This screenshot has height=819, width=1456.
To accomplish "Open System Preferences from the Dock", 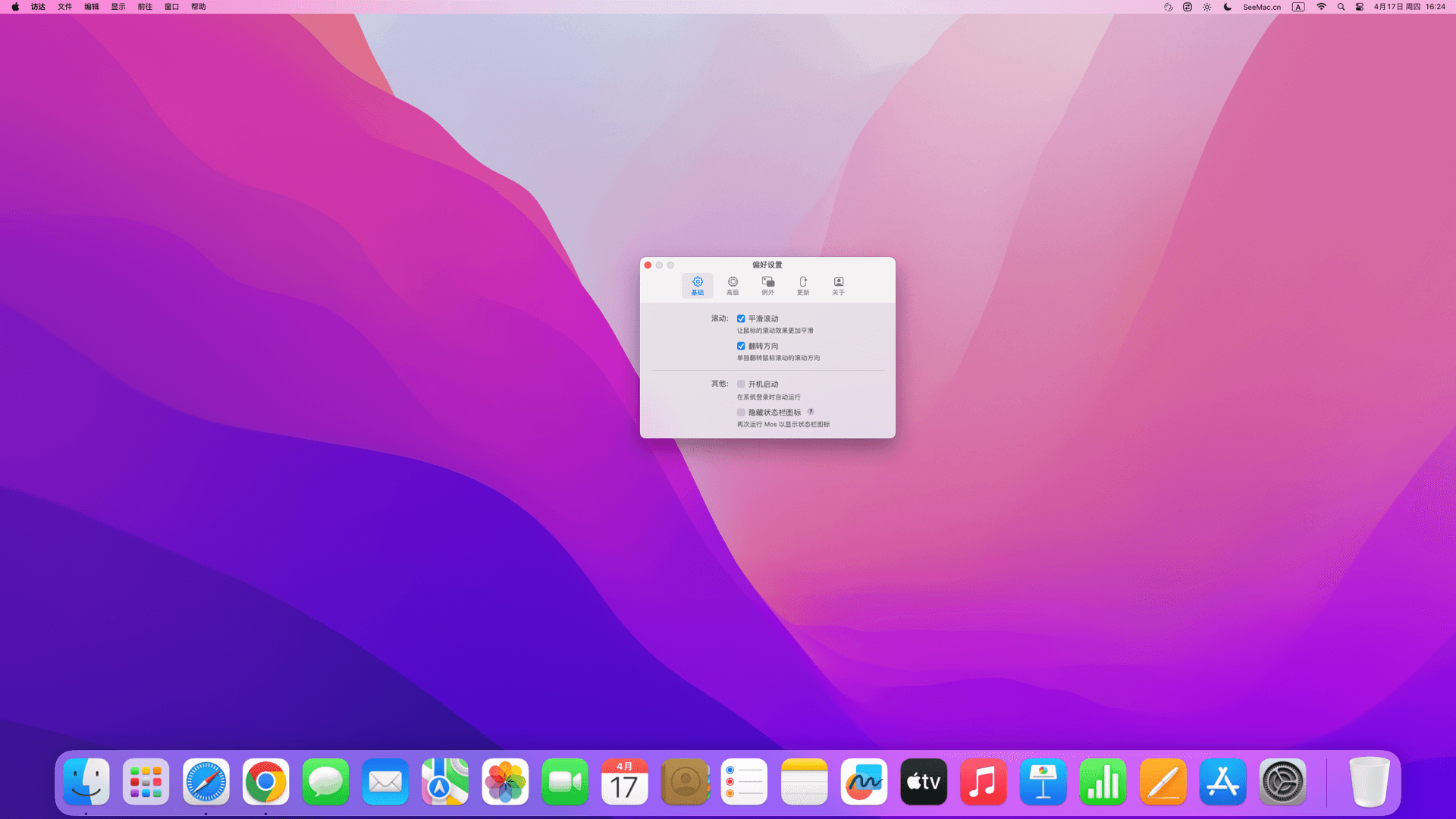I will [1282, 782].
